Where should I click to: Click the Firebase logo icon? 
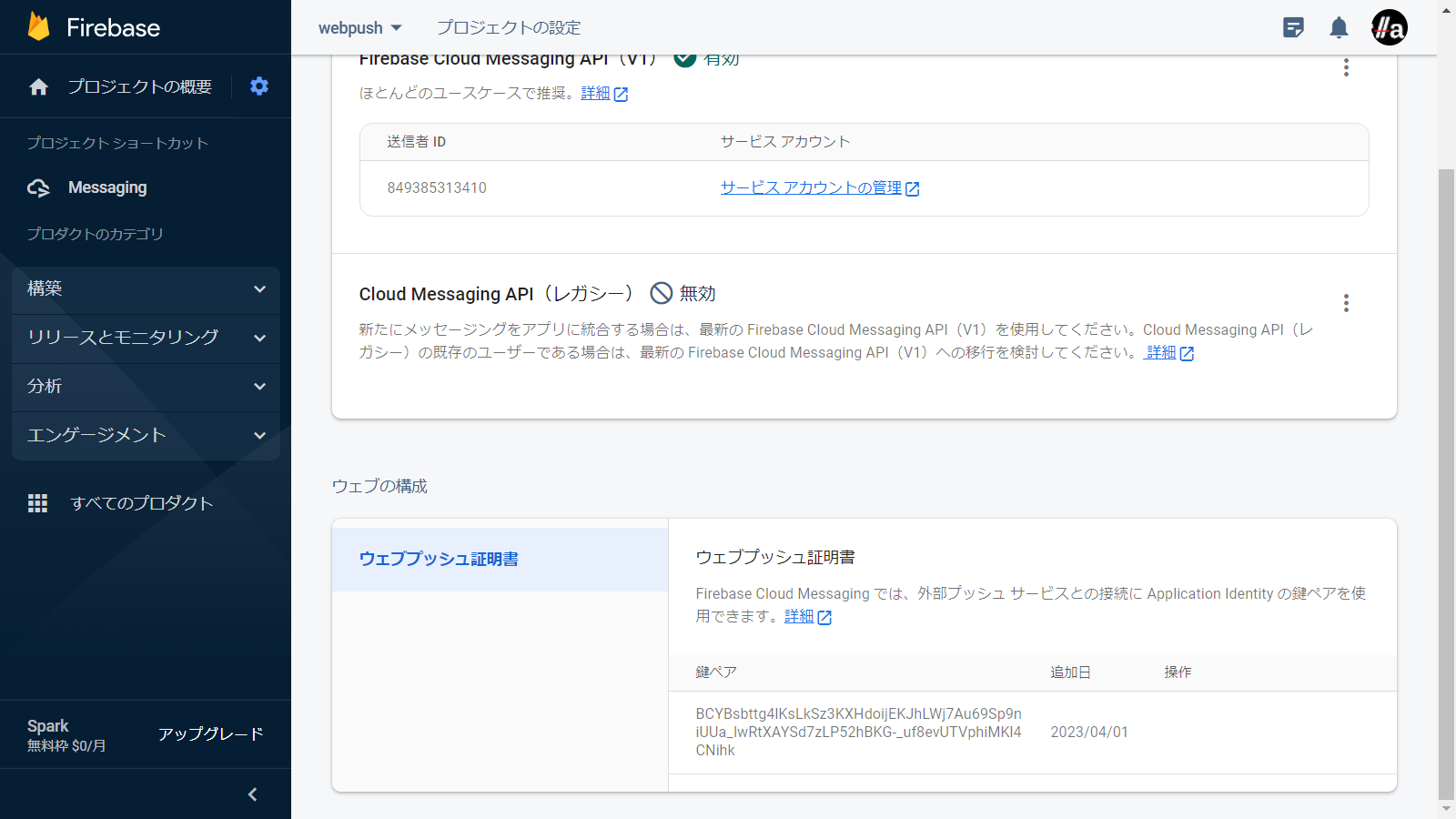click(x=39, y=27)
